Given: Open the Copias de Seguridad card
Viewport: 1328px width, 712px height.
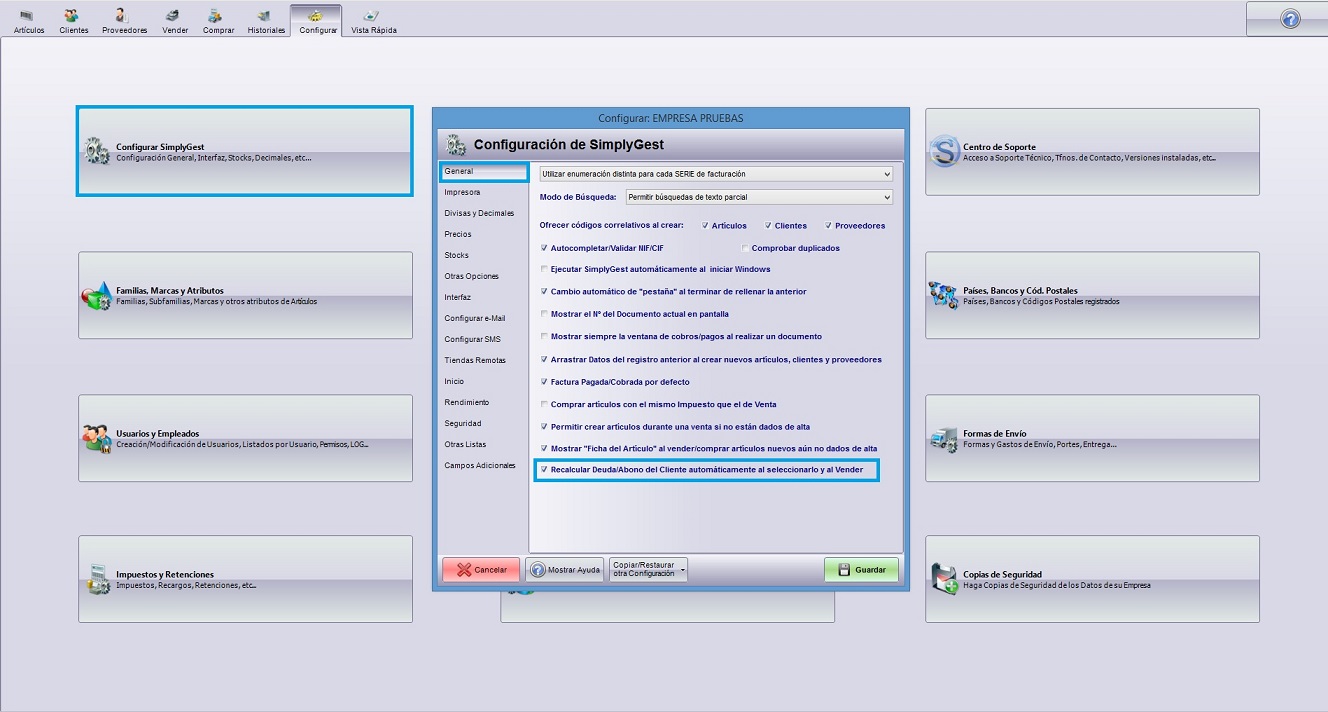Looking at the screenshot, I should coord(1092,579).
